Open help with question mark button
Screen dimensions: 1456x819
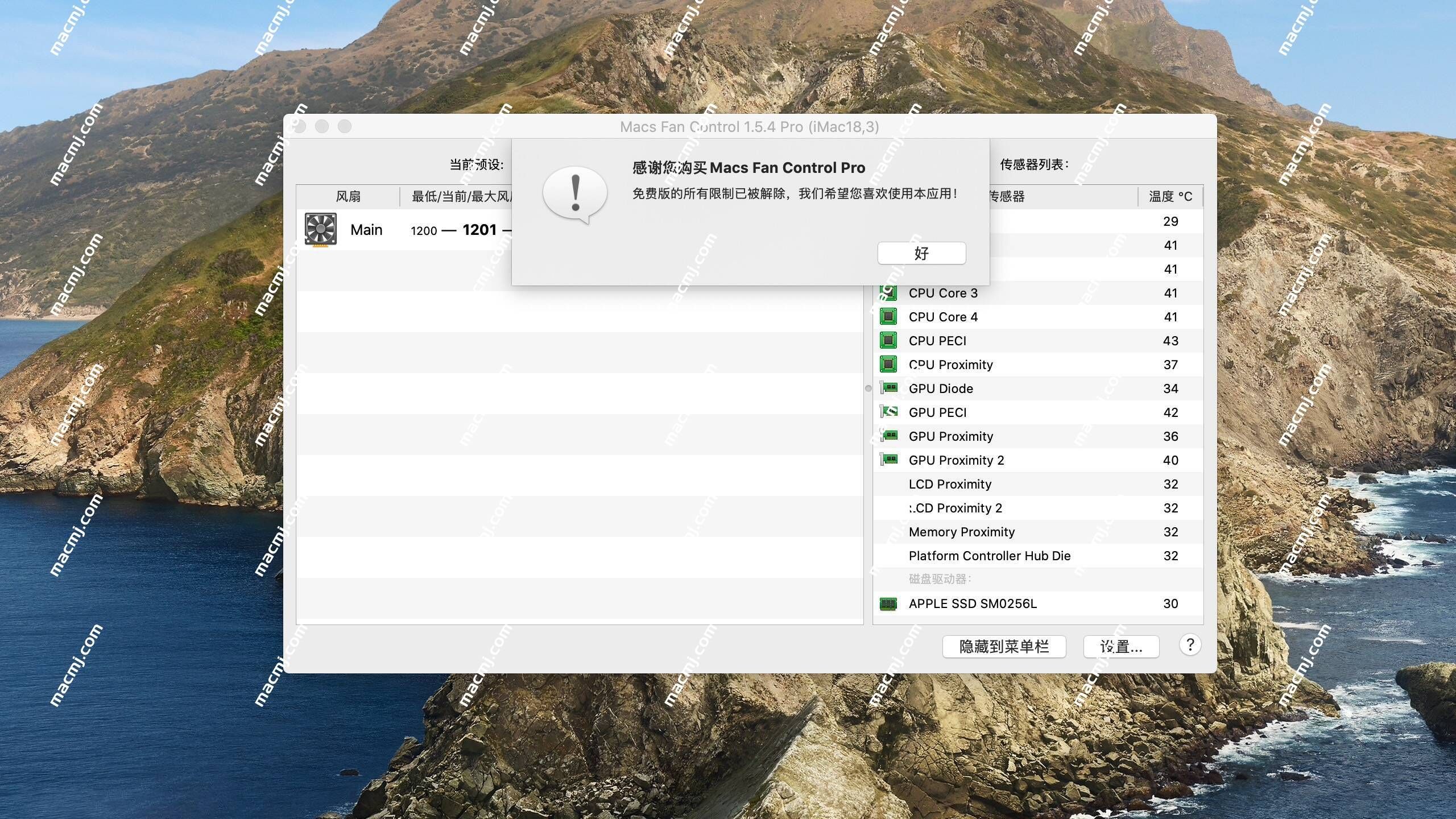point(1190,645)
